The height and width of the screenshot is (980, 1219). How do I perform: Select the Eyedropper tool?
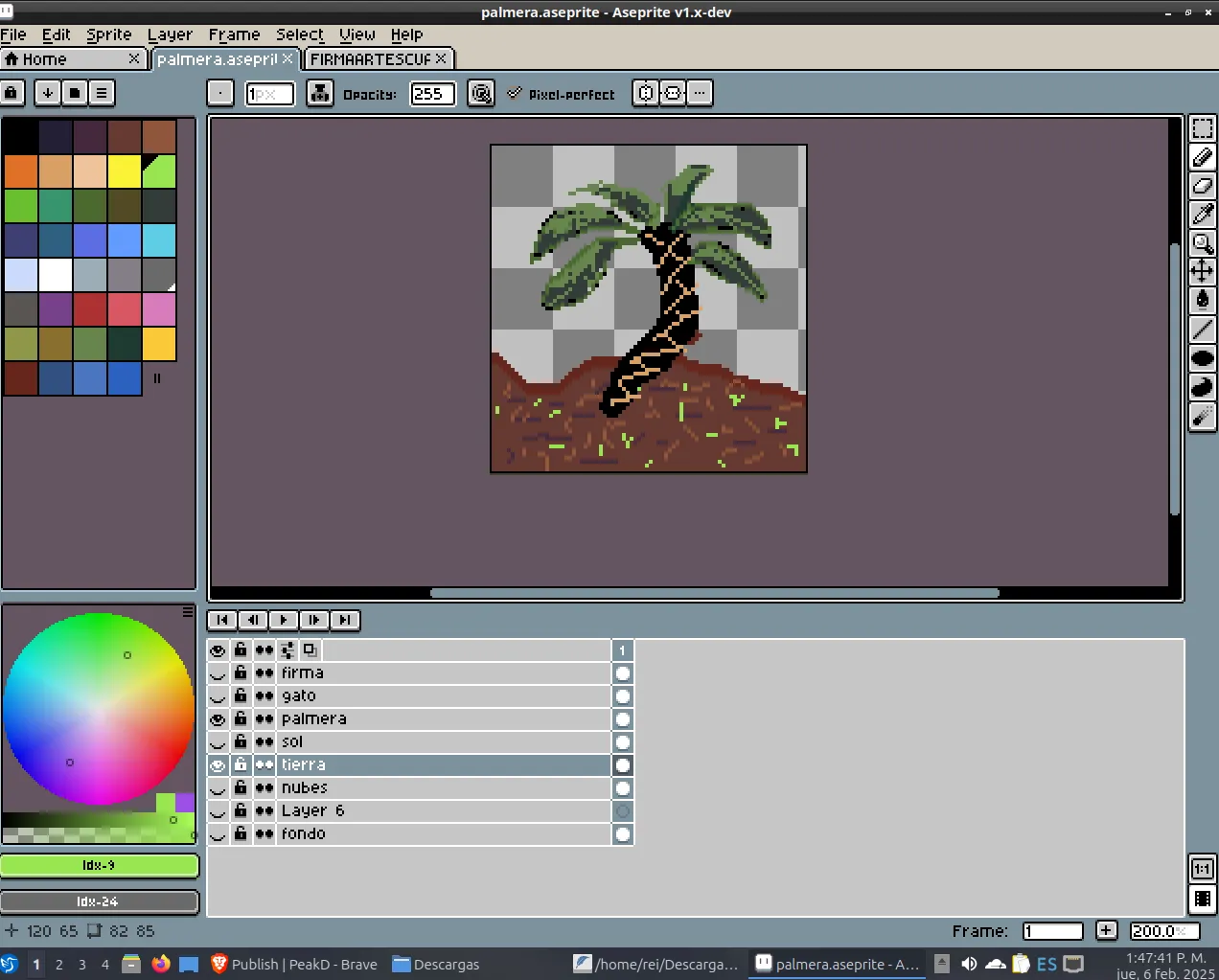point(1203,215)
